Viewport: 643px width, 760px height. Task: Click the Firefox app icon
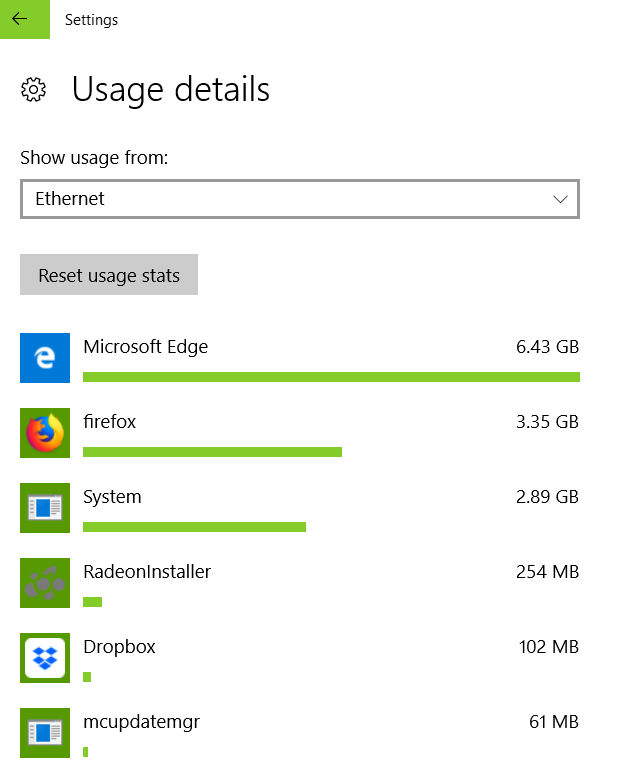[45, 433]
